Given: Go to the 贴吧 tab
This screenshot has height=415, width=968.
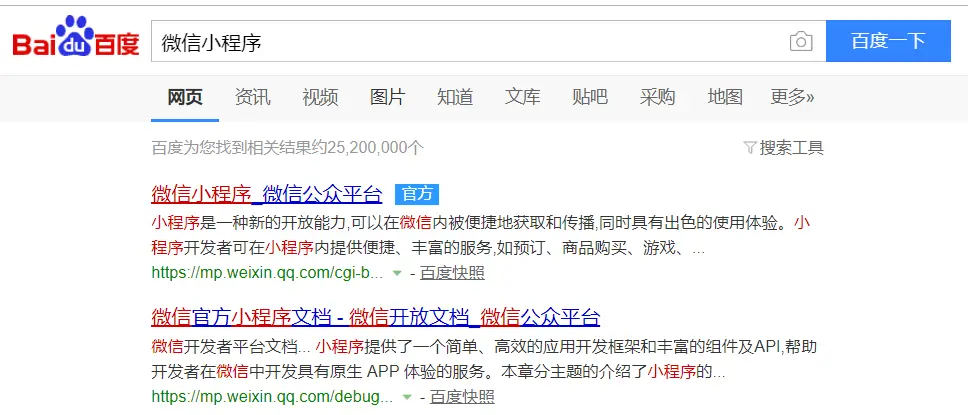Looking at the screenshot, I should pyautogui.click(x=590, y=97).
